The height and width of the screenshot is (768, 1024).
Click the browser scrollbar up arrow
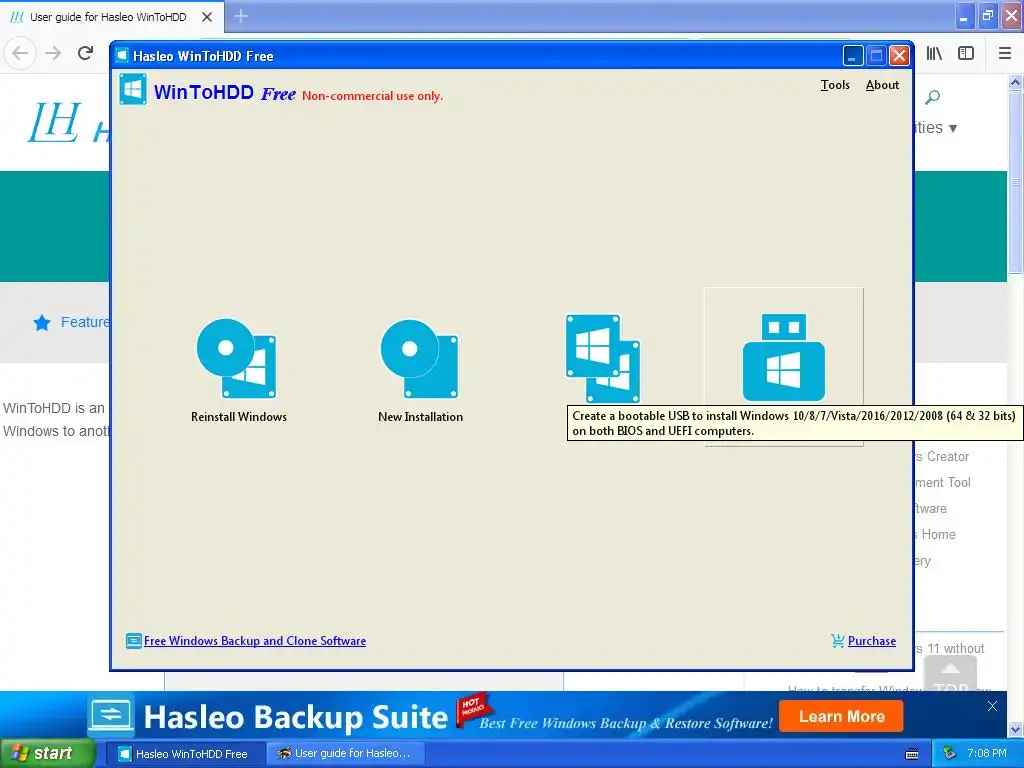click(1015, 82)
